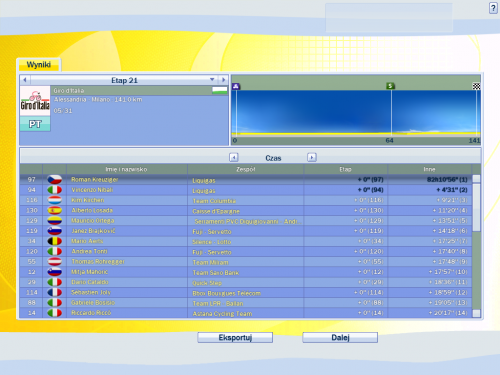Click the green sprint marker icon
Screen dimensions: 500x375
coord(390,86)
